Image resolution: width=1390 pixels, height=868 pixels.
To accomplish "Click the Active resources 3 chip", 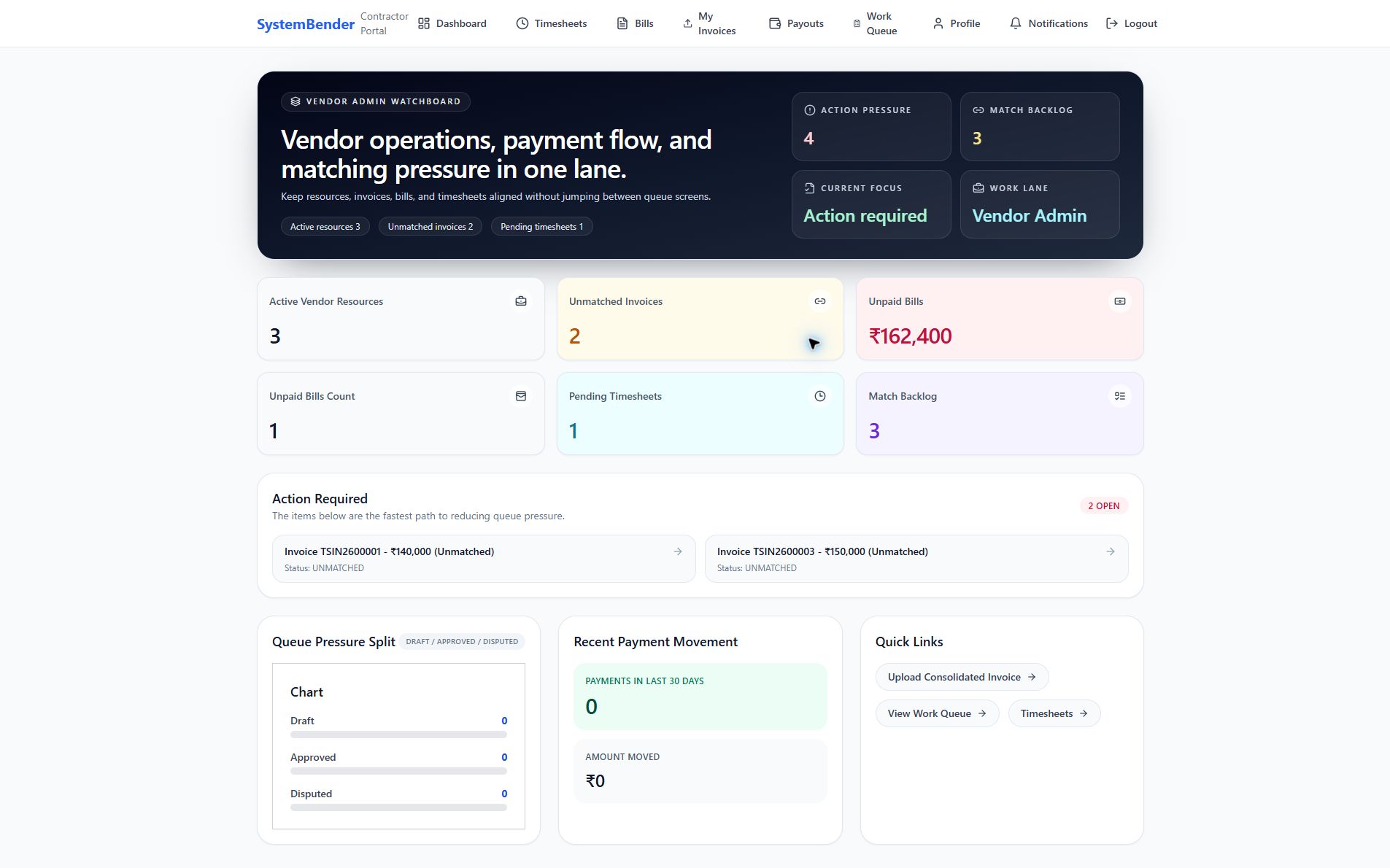I will tap(325, 227).
